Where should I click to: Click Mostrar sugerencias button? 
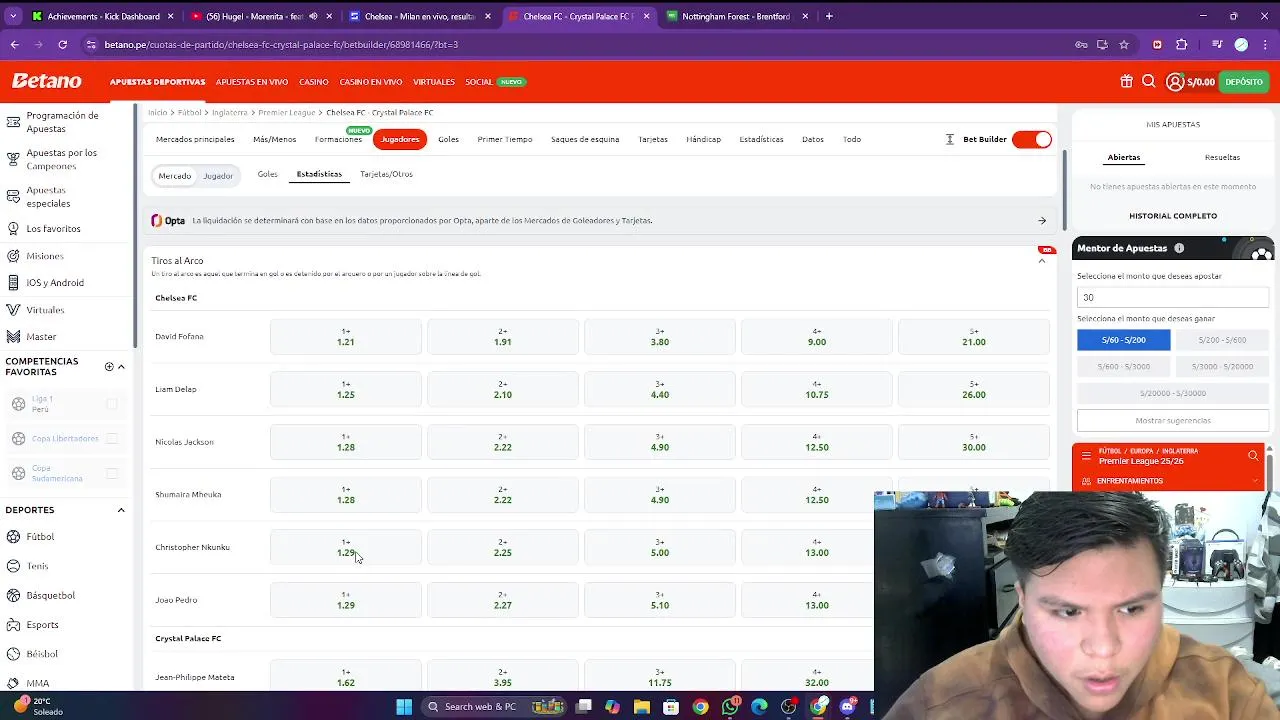click(x=1173, y=421)
